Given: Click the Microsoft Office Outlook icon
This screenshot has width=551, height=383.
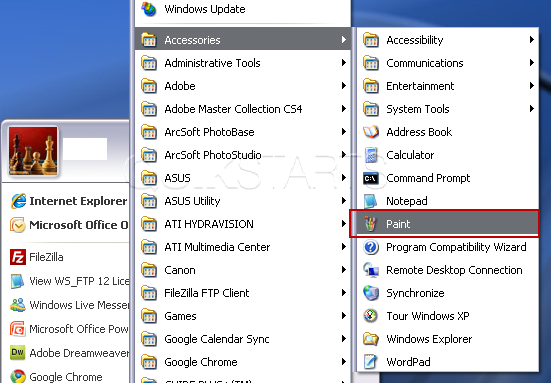Looking at the screenshot, I should 18,225.
